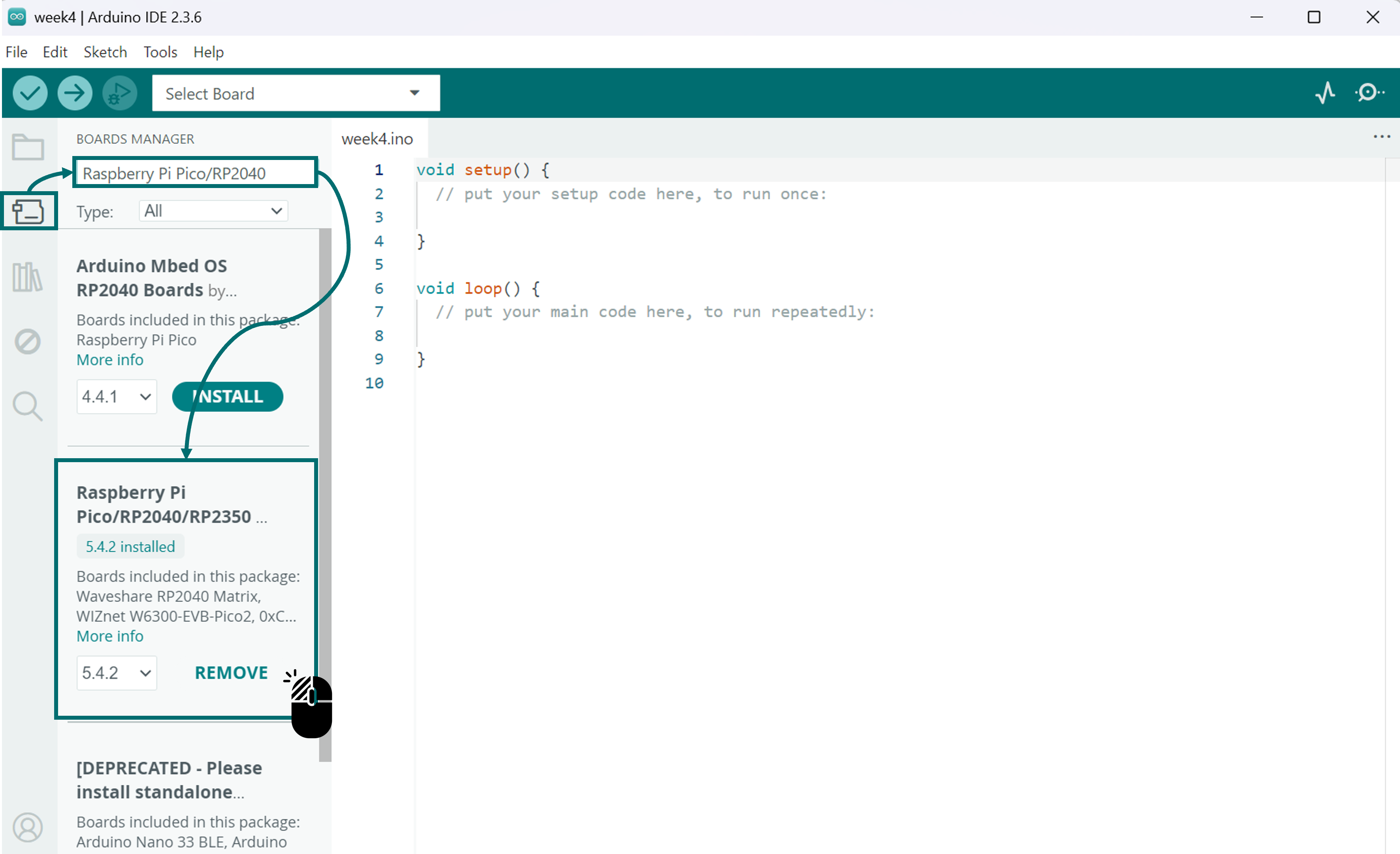Viewport: 1400px width, 854px height.
Task: Click the Upload arrow button
Action: [x=74, y=93]
